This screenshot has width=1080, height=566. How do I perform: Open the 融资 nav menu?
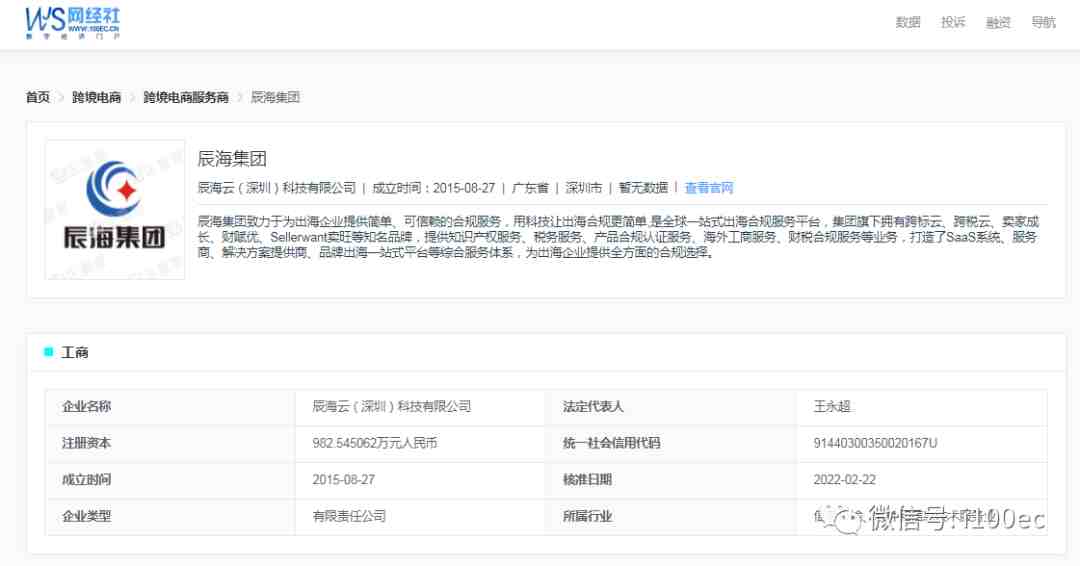click(x=998, y=22)
